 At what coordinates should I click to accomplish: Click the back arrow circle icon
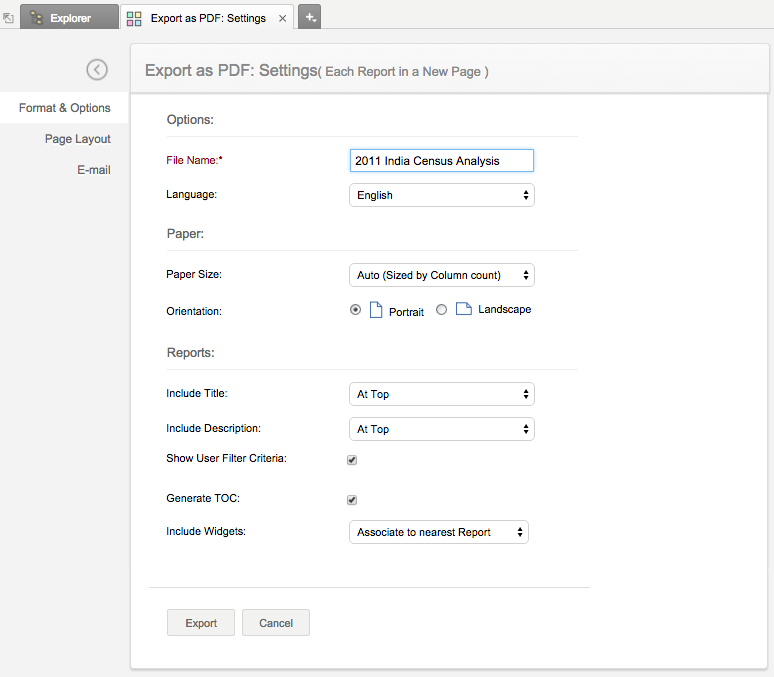[x=97, y=69]
